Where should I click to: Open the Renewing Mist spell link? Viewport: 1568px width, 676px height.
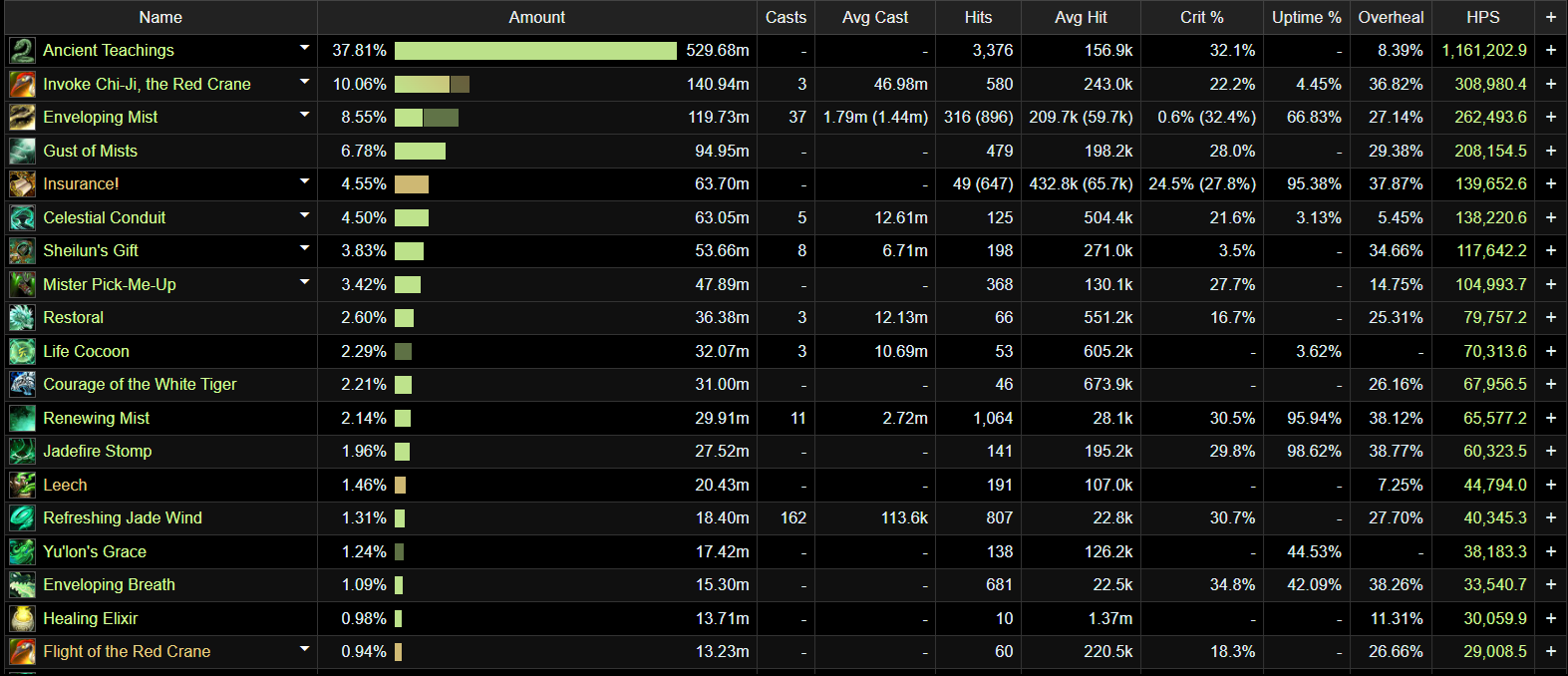(x=97, y=418)
